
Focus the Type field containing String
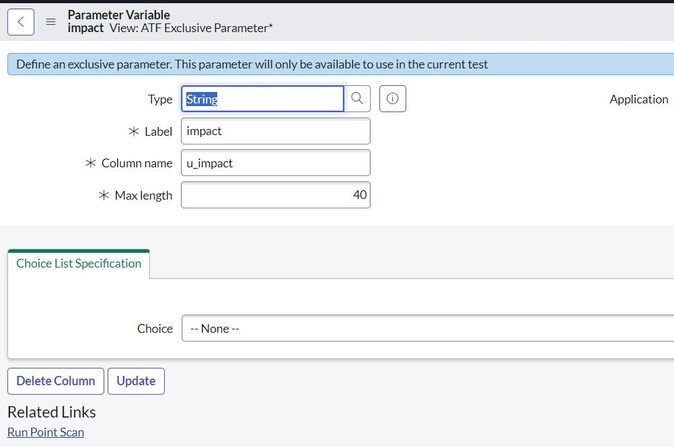click(263, 99)
